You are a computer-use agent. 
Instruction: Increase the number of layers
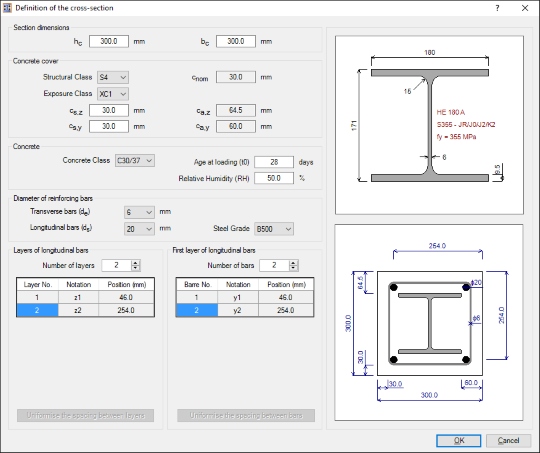pos(136,262)
